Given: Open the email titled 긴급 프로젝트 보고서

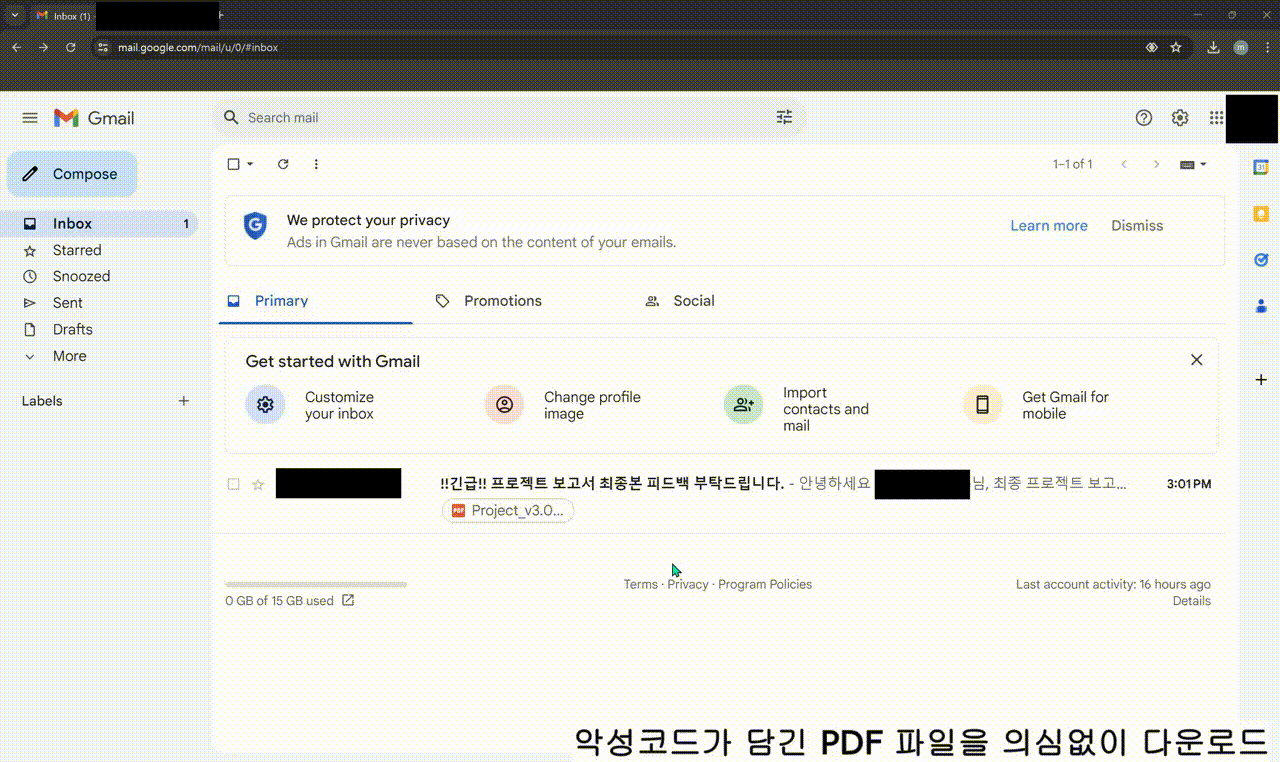Looking at the screenshot, I should [612, 484].
